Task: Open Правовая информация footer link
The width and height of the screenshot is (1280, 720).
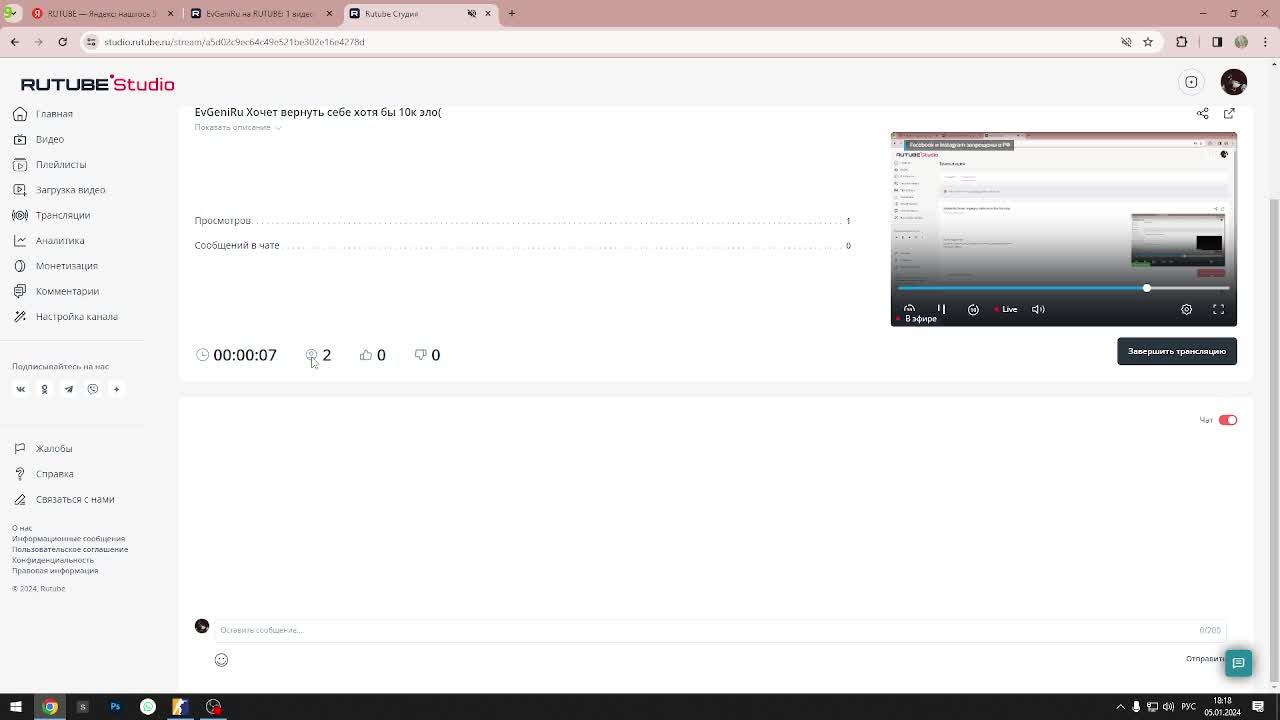Action: click(55, 570)
